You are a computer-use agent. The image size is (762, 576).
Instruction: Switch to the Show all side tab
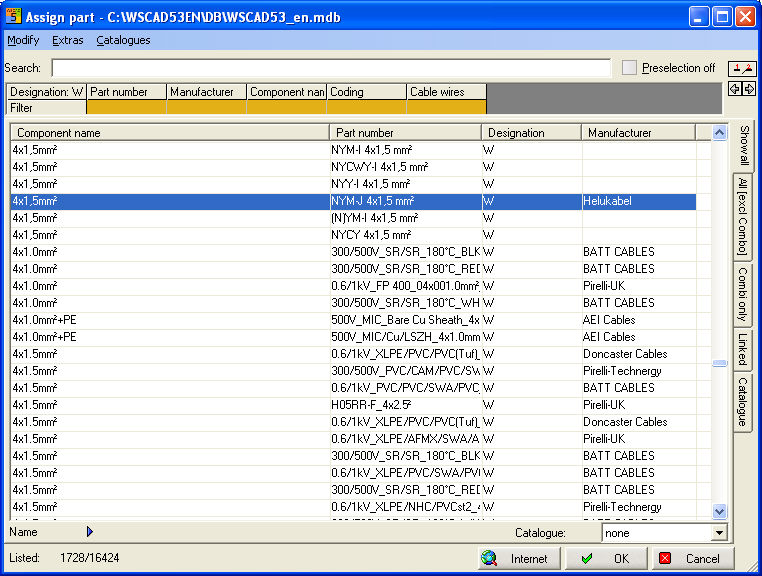(x=744, y=146)
